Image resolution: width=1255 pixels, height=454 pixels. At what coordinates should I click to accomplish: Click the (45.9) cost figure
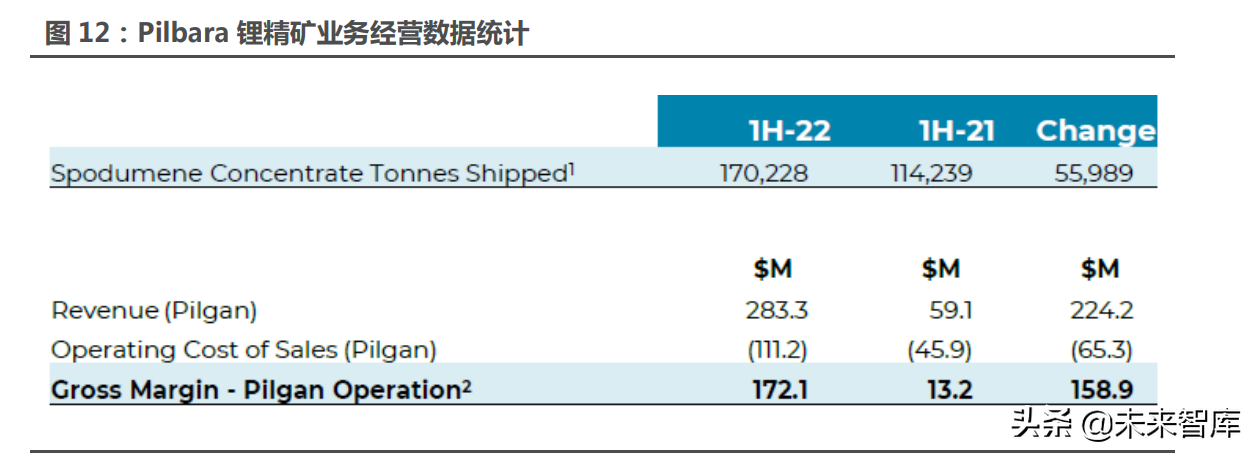pos(942,351)
